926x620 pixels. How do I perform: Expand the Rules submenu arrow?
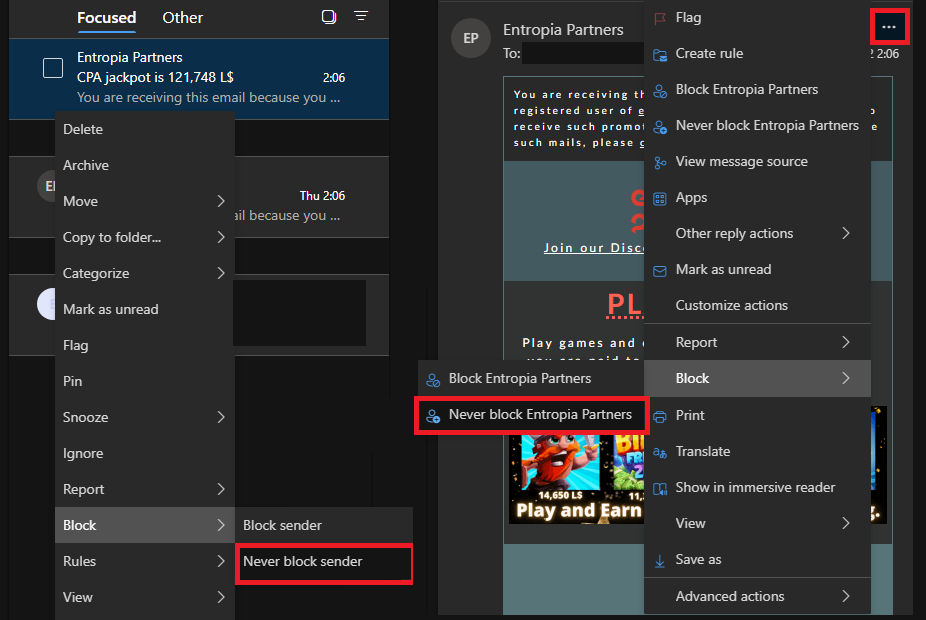tap(221, 561)
